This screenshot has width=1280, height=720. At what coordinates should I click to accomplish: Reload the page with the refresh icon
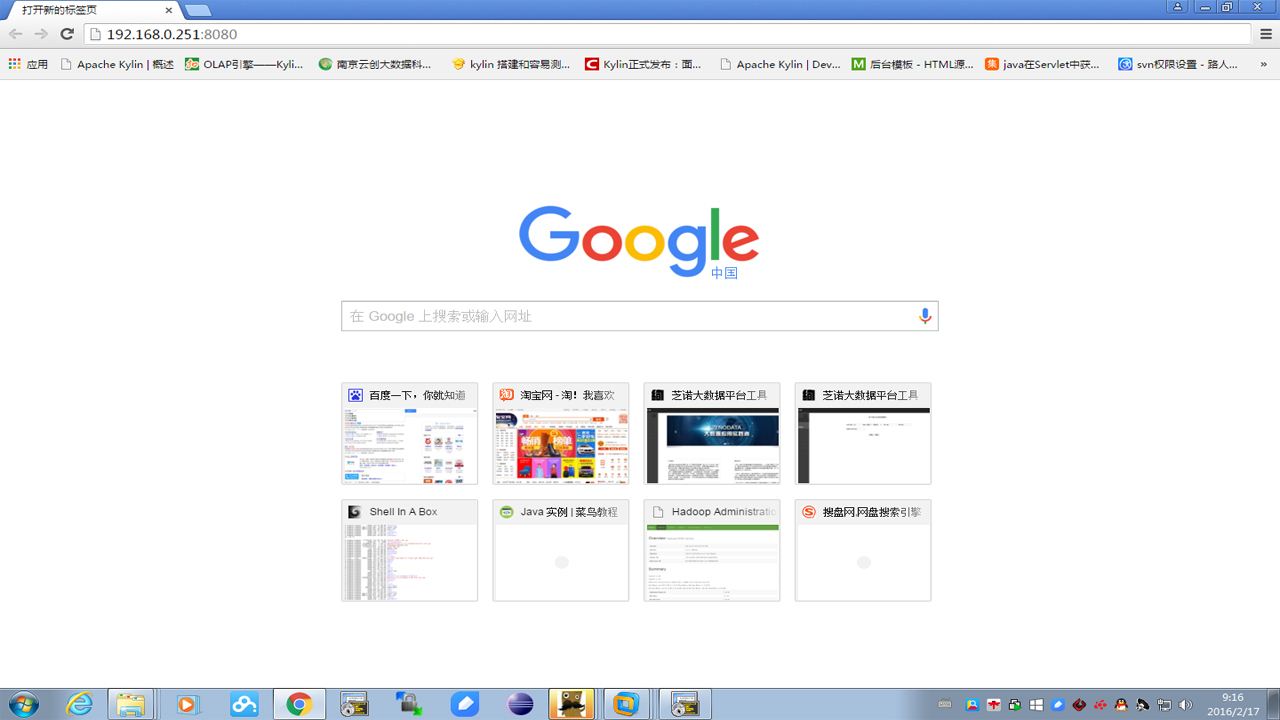coord(67,34)
